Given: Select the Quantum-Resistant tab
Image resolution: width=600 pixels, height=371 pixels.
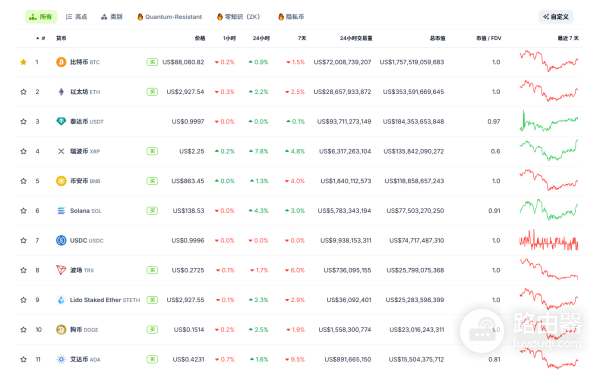Looking at the screenshot, I should (x=170, y=17).
